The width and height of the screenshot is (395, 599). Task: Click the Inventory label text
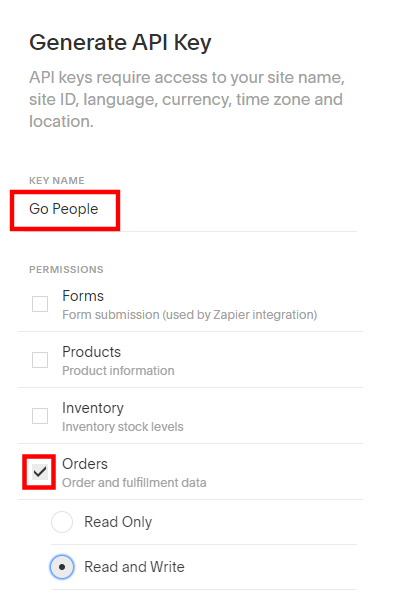[x=93, y=408]
